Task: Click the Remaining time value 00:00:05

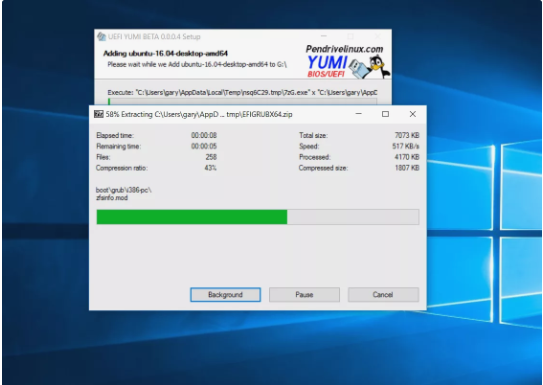Action: tap(204, 146)
